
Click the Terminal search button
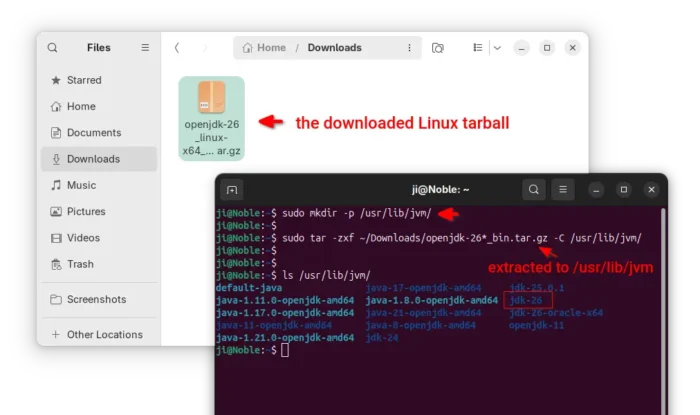coord(535,189)
